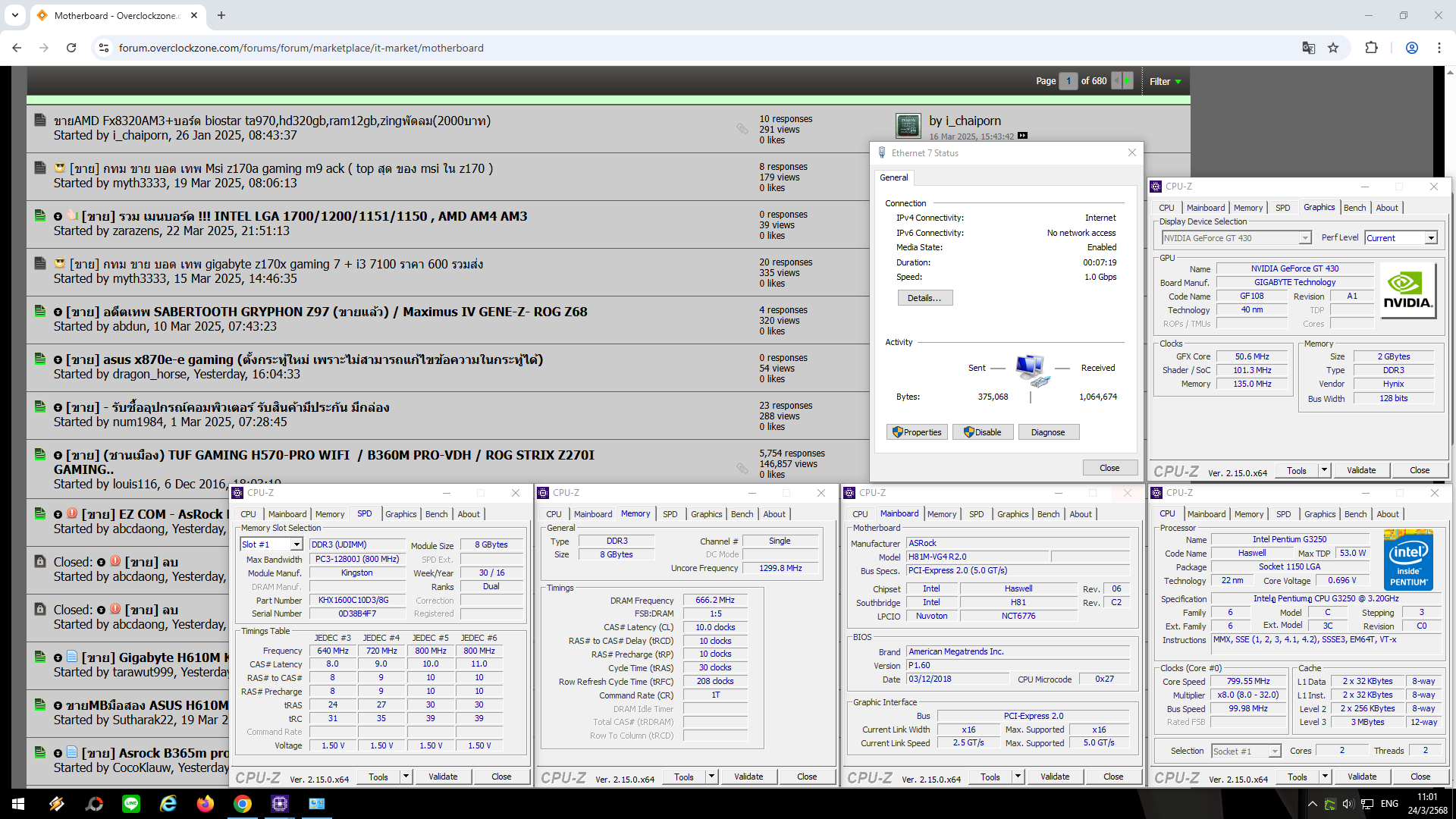Click the Diagnose button
Screen dimensions: 1456x819
tap(1047, 432)
